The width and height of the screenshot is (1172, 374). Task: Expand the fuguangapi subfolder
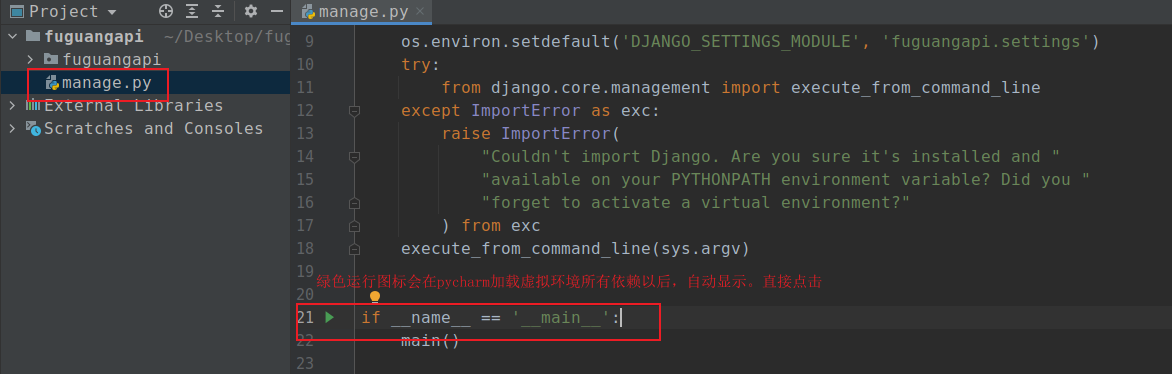(x=31, y=59)
